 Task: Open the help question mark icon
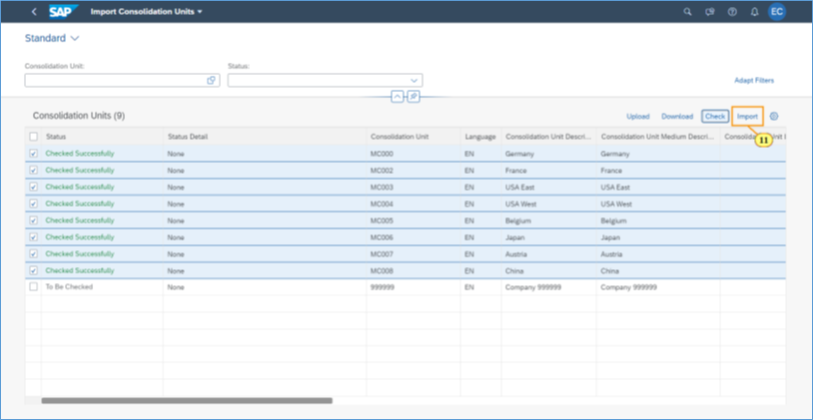732,12
